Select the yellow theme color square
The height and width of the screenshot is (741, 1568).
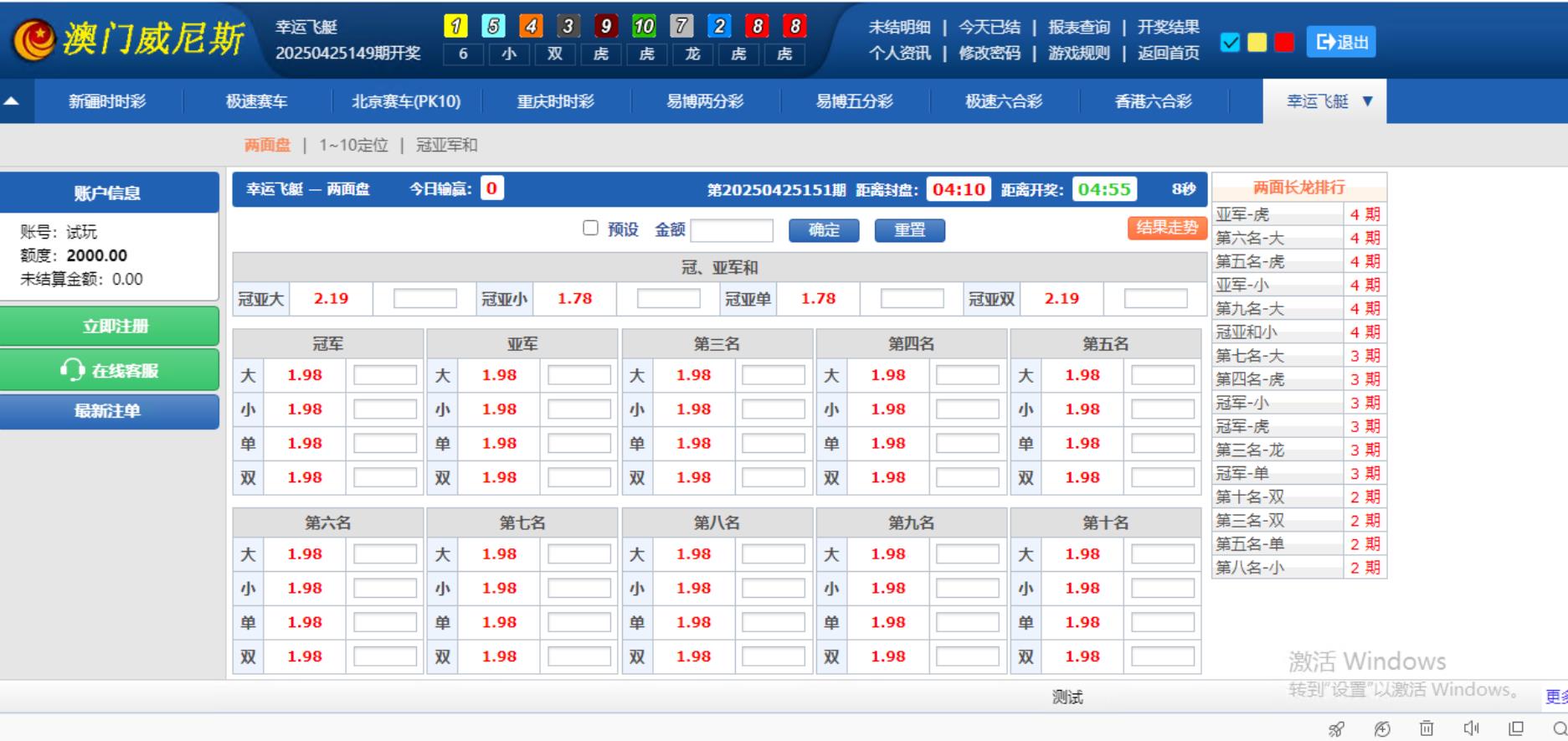click(x=1257, y=43)
